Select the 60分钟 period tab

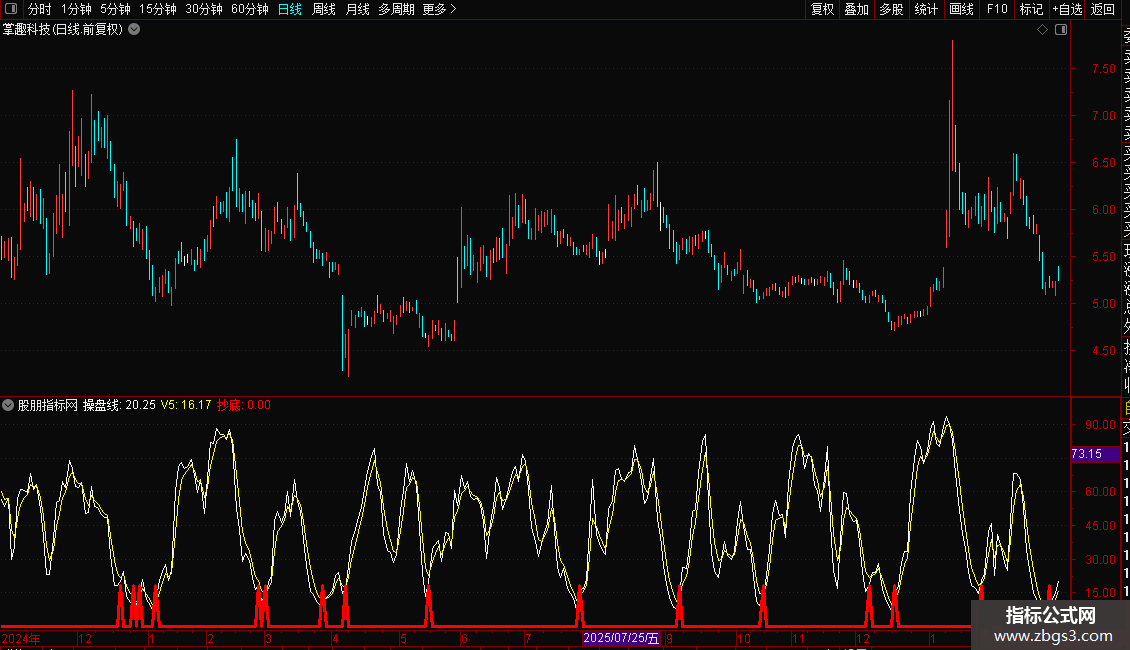point(250,9)
